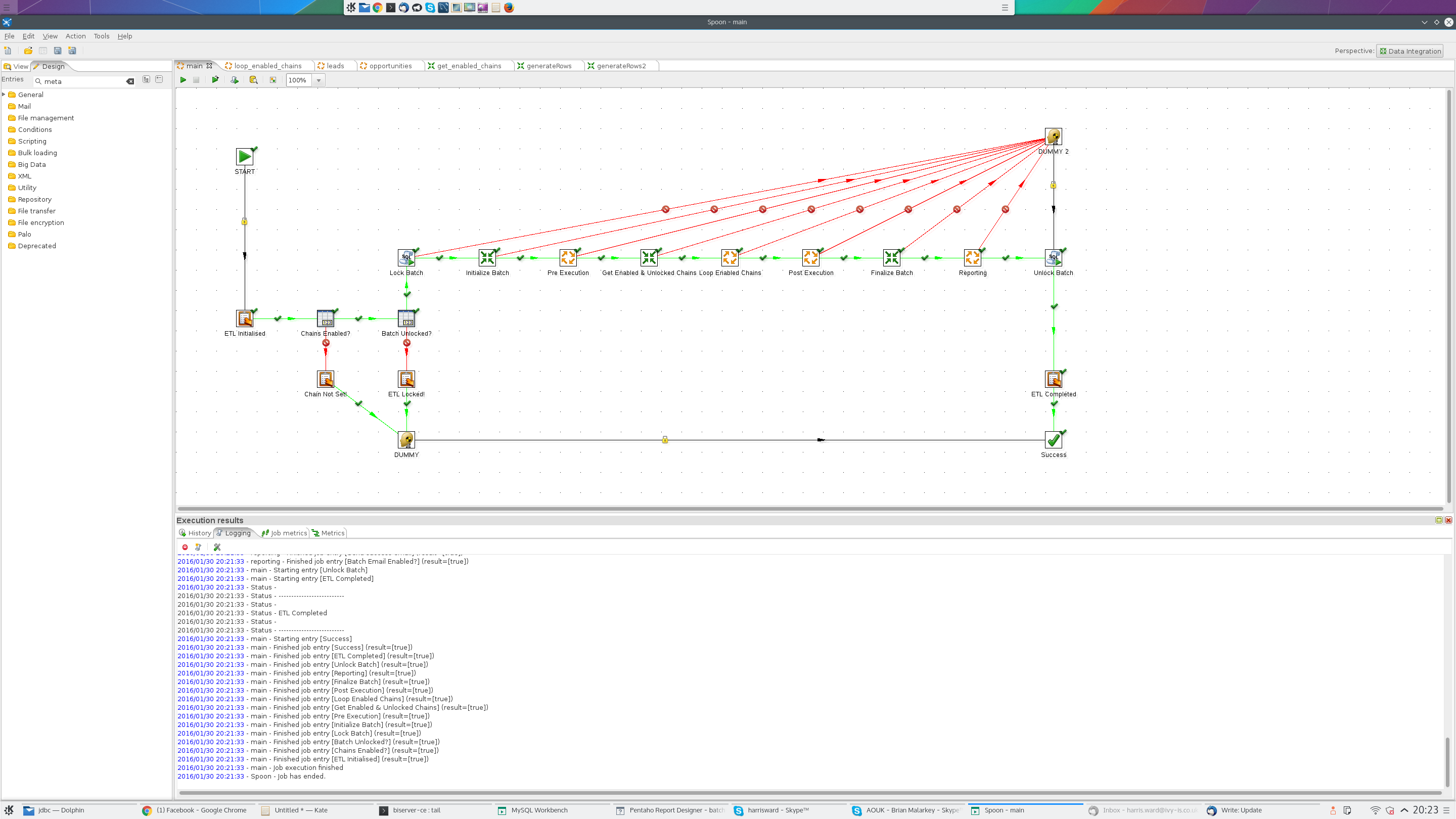The height and width of the screenshot is (819, 1456).
Task: Open the File menu
Action: point(9,36)
